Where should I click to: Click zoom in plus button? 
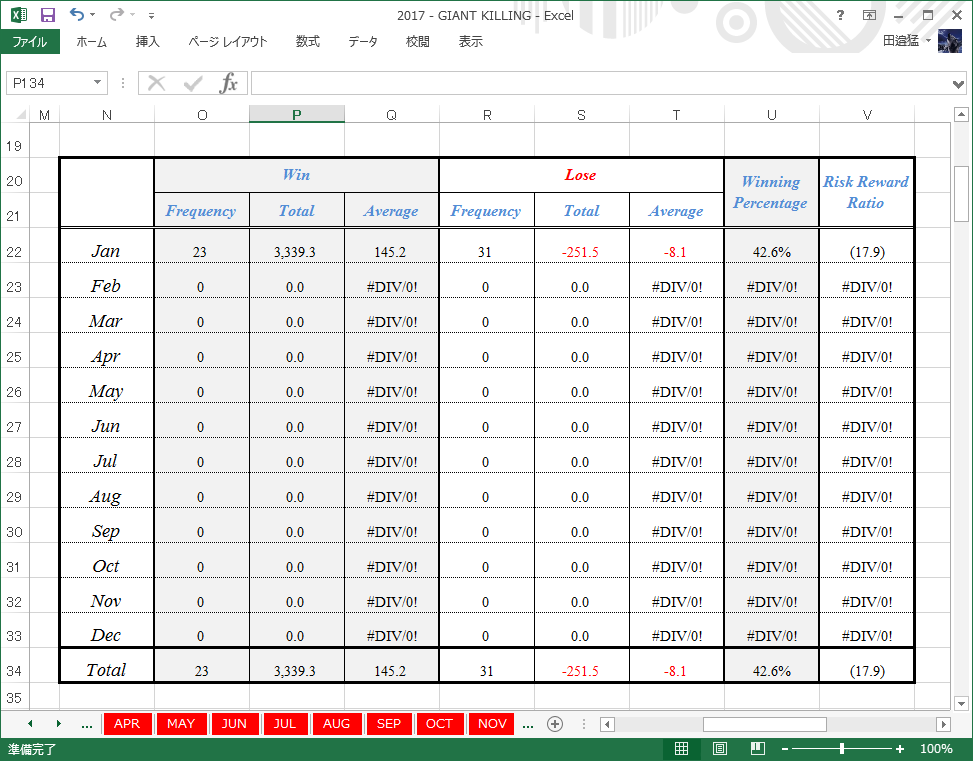[900, 749]
